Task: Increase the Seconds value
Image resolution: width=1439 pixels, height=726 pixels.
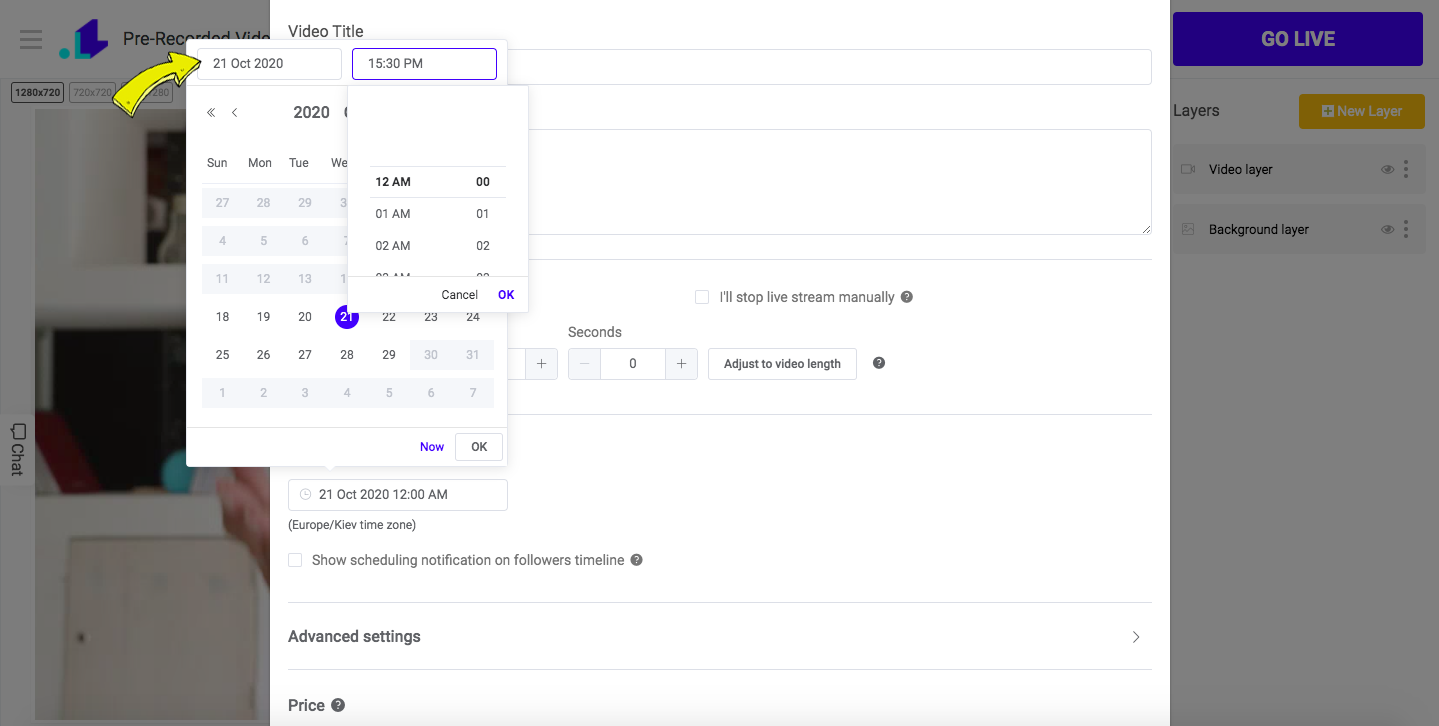Action: click(681, 364)
